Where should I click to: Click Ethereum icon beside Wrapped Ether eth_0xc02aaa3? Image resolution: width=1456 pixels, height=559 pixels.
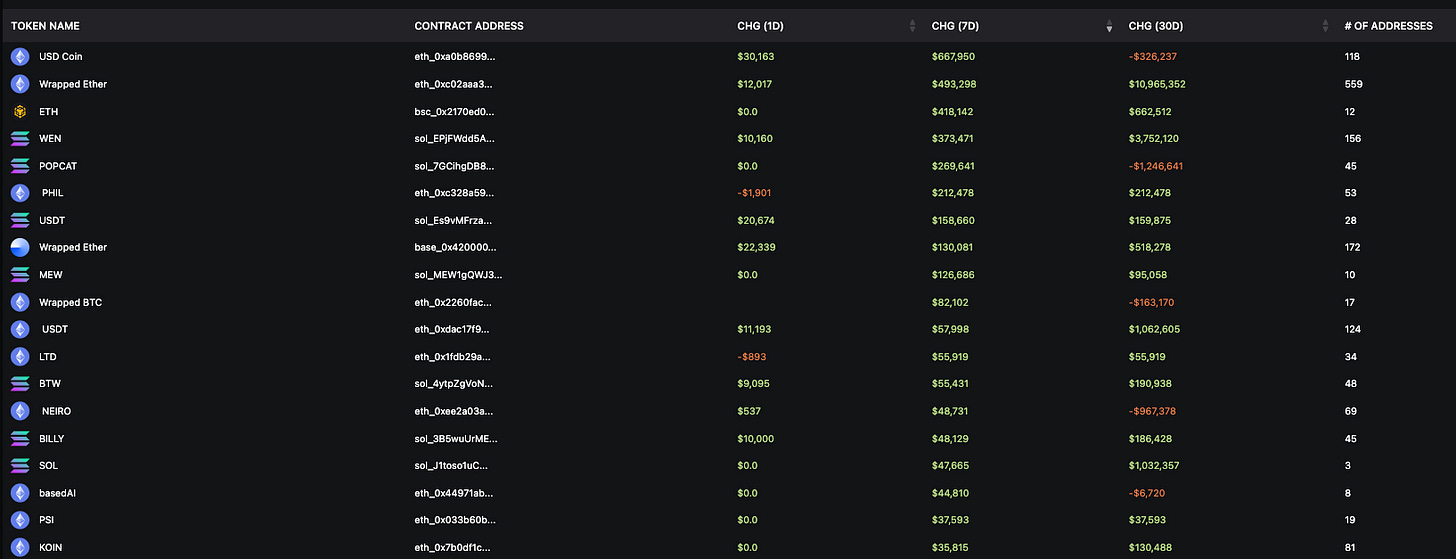click(19, 84)
